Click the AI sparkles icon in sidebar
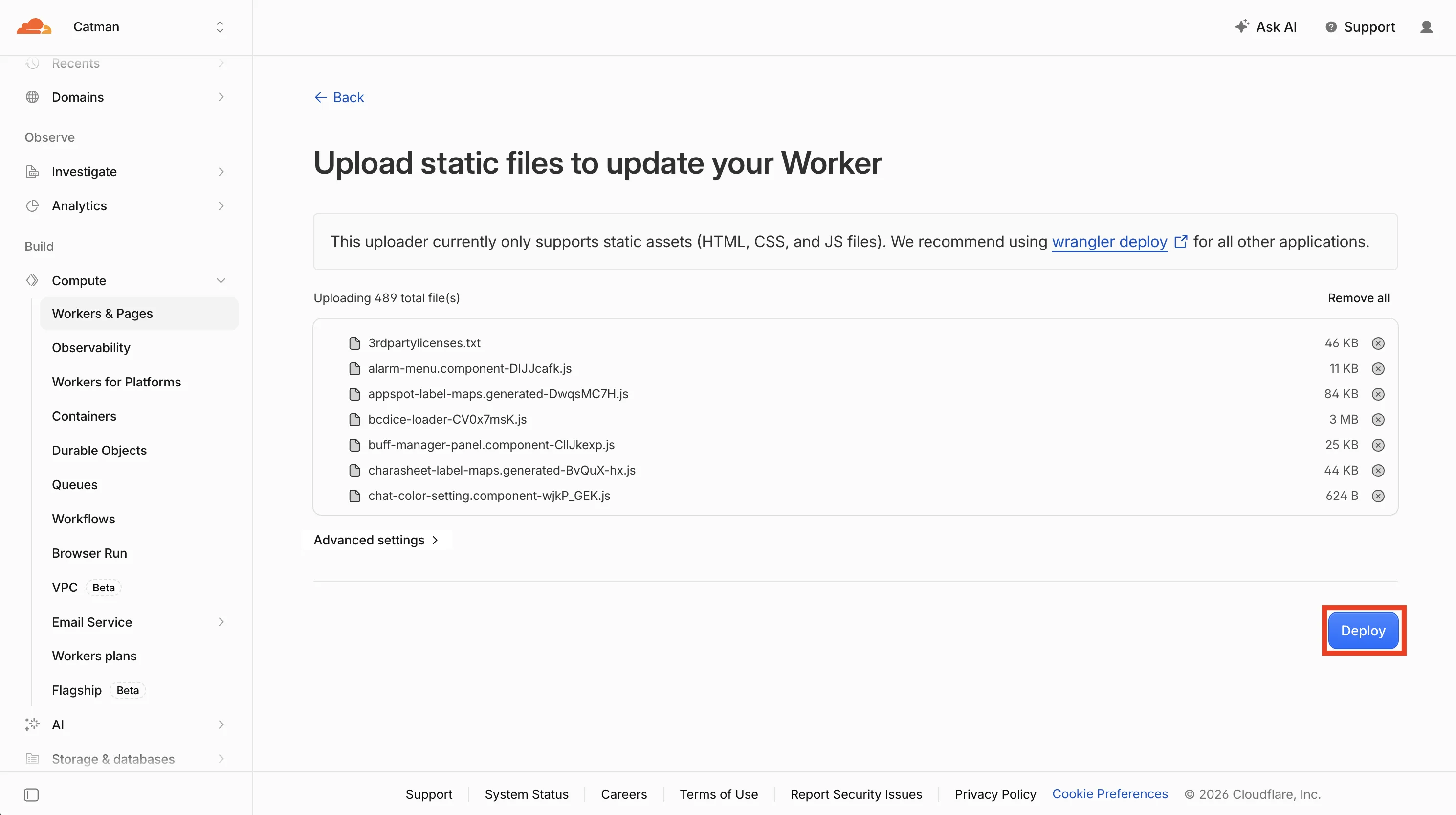The width and height of the screenshot is (1456, 815). 32,724
